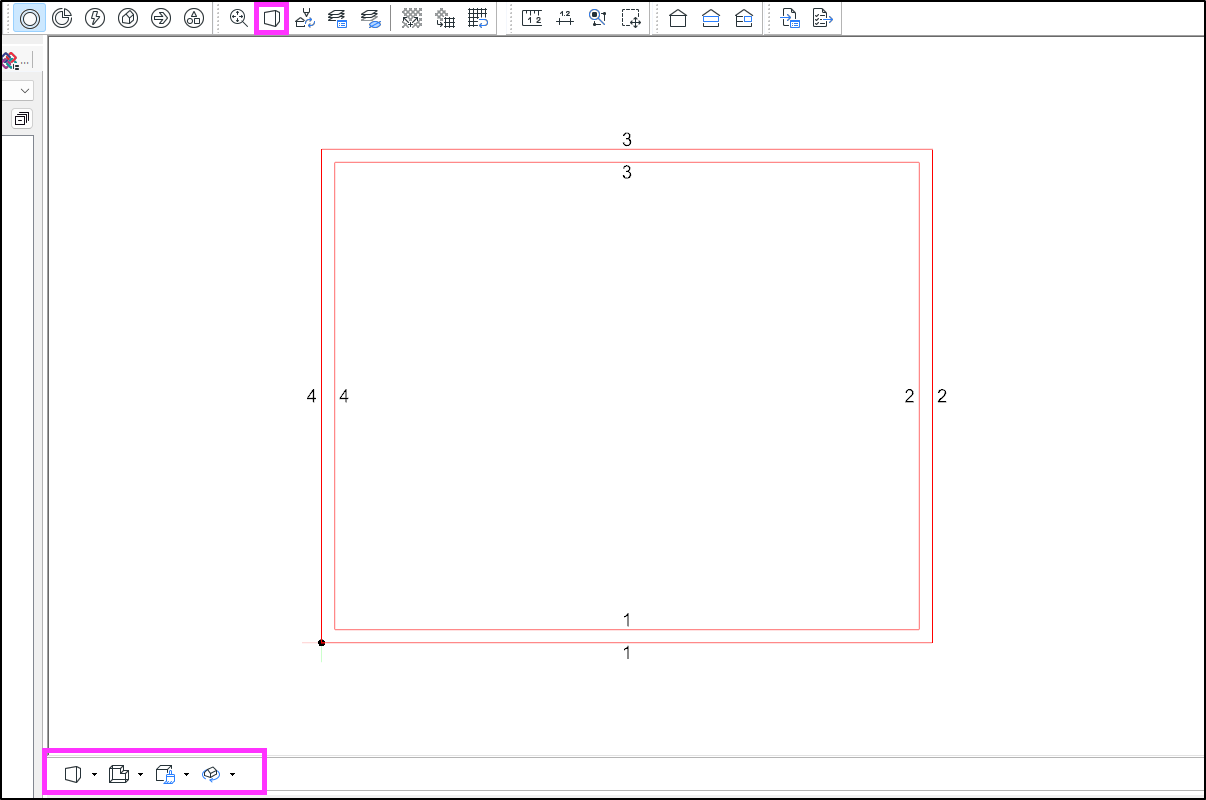Click the document checklist export icon
Screen dimensions: 1206x800
(822, 18)
